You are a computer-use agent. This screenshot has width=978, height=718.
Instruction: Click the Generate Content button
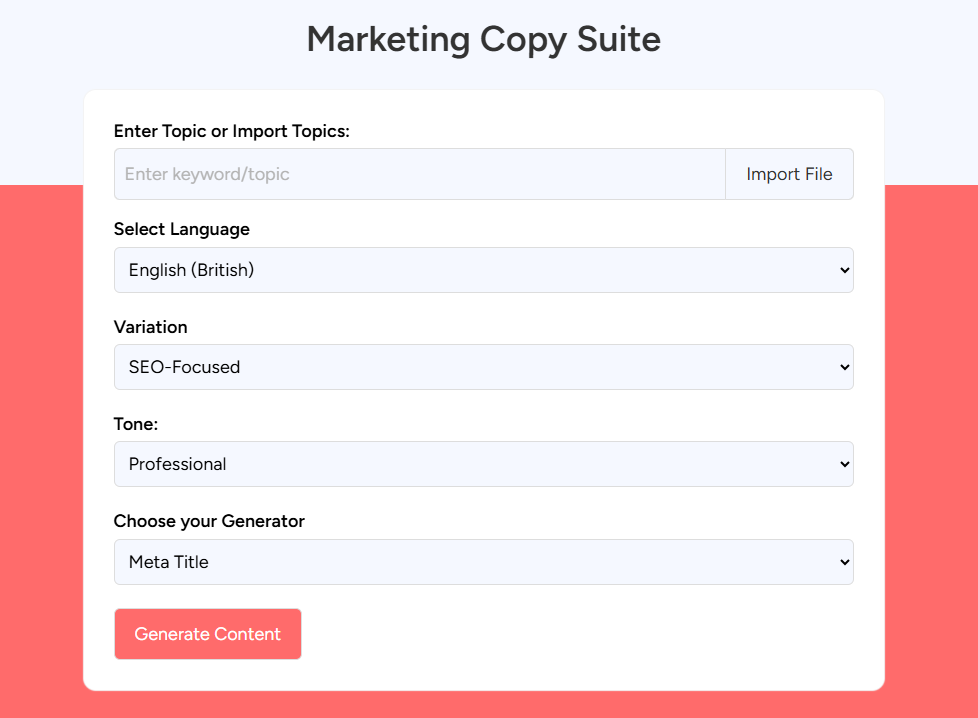point(207,634)
